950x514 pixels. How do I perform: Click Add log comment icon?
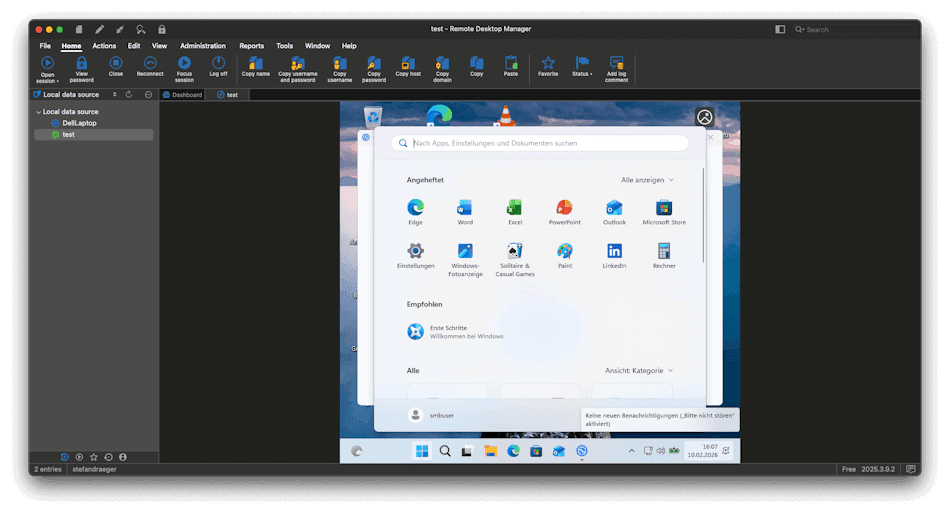click(616, 63)
